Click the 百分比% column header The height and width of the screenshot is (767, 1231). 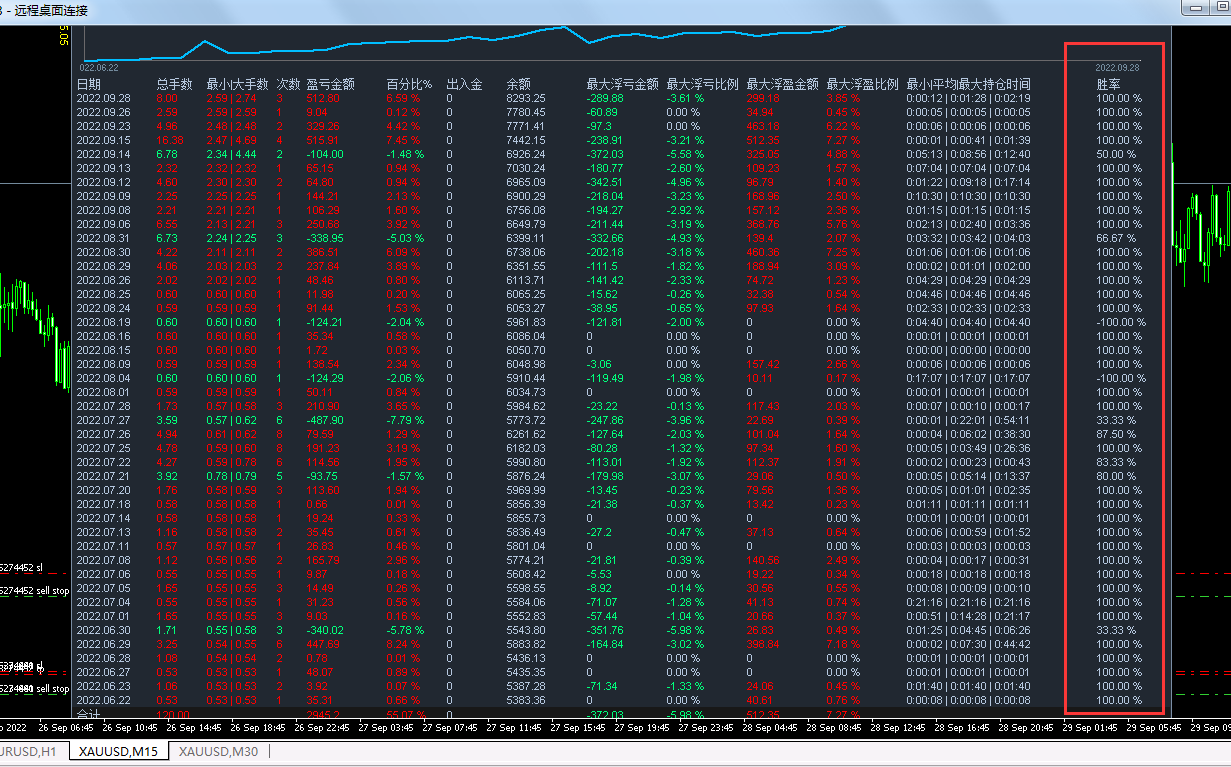click(x=409, y=84)
